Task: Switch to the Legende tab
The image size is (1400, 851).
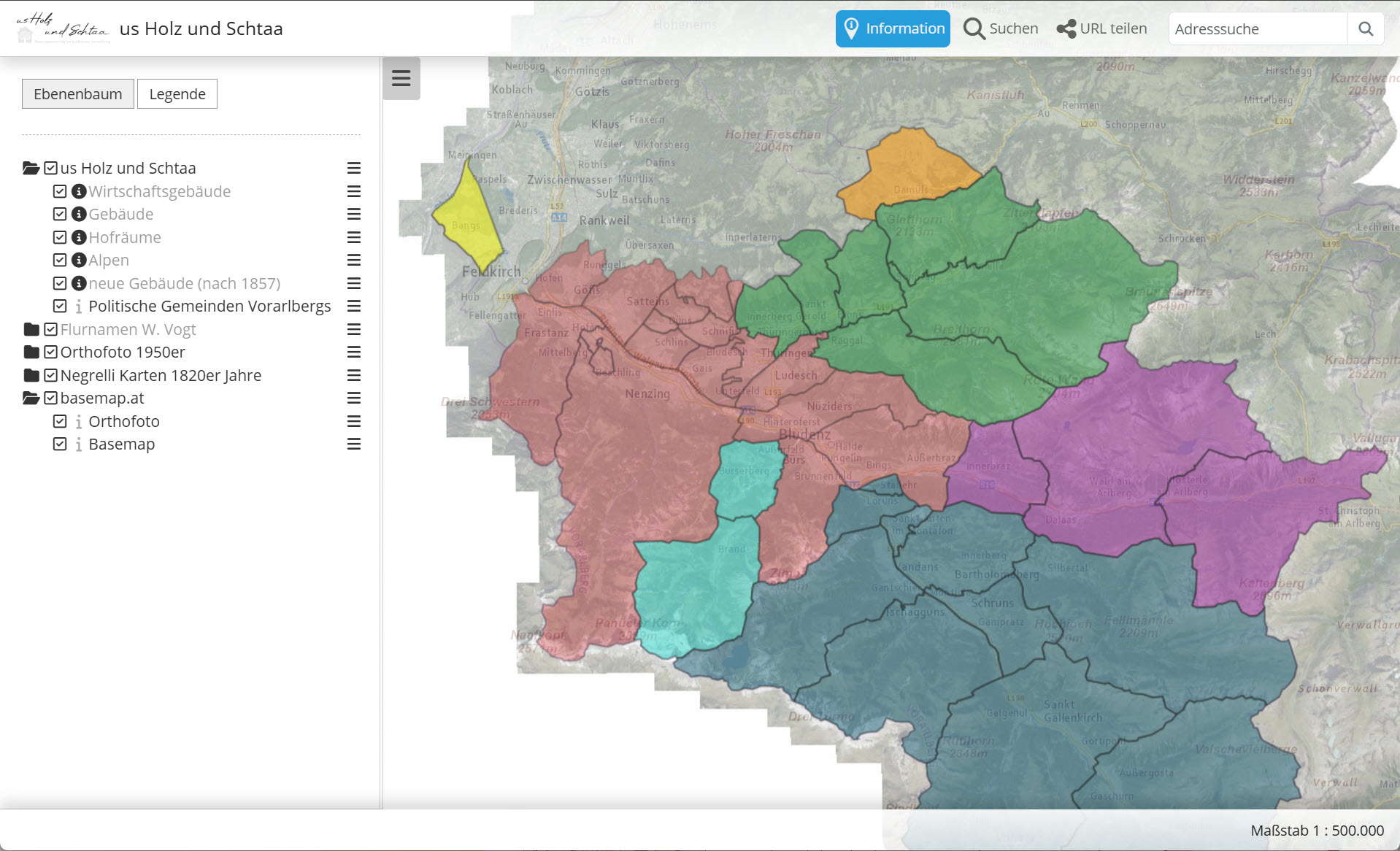Action: tap(177, 94)
